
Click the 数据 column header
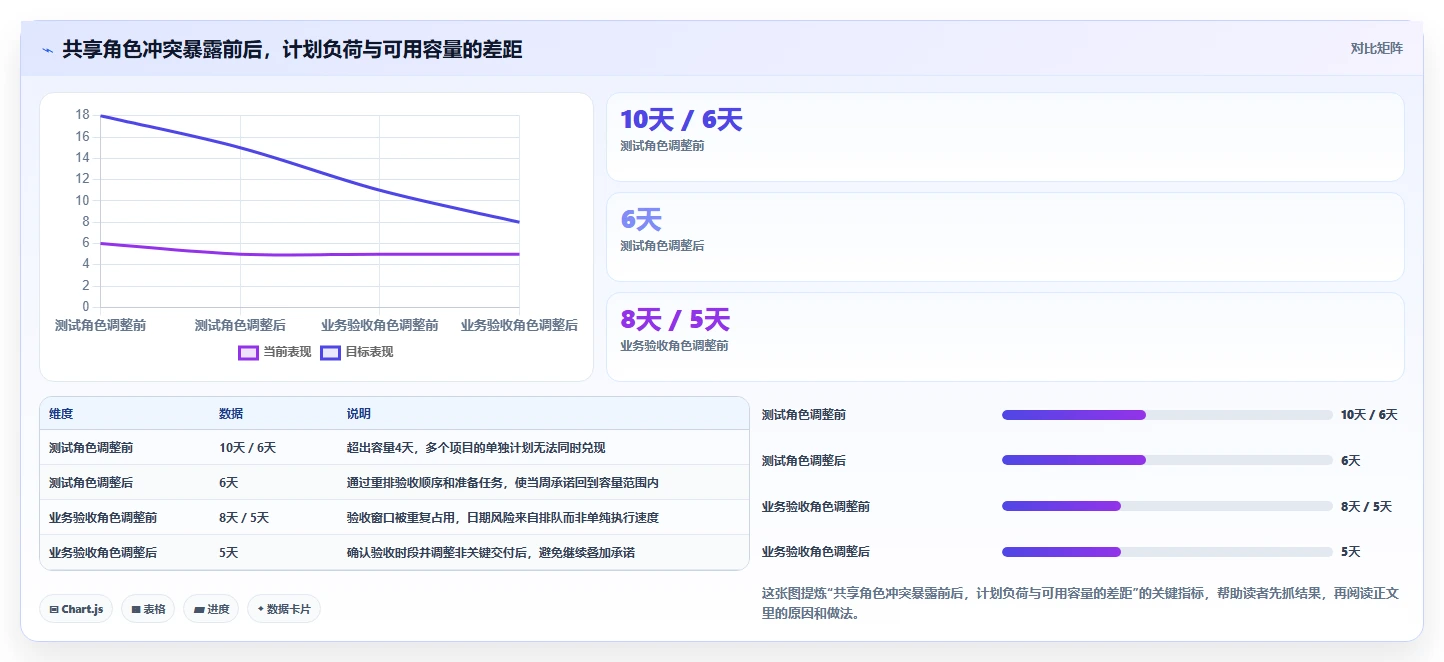pos(231,414)
